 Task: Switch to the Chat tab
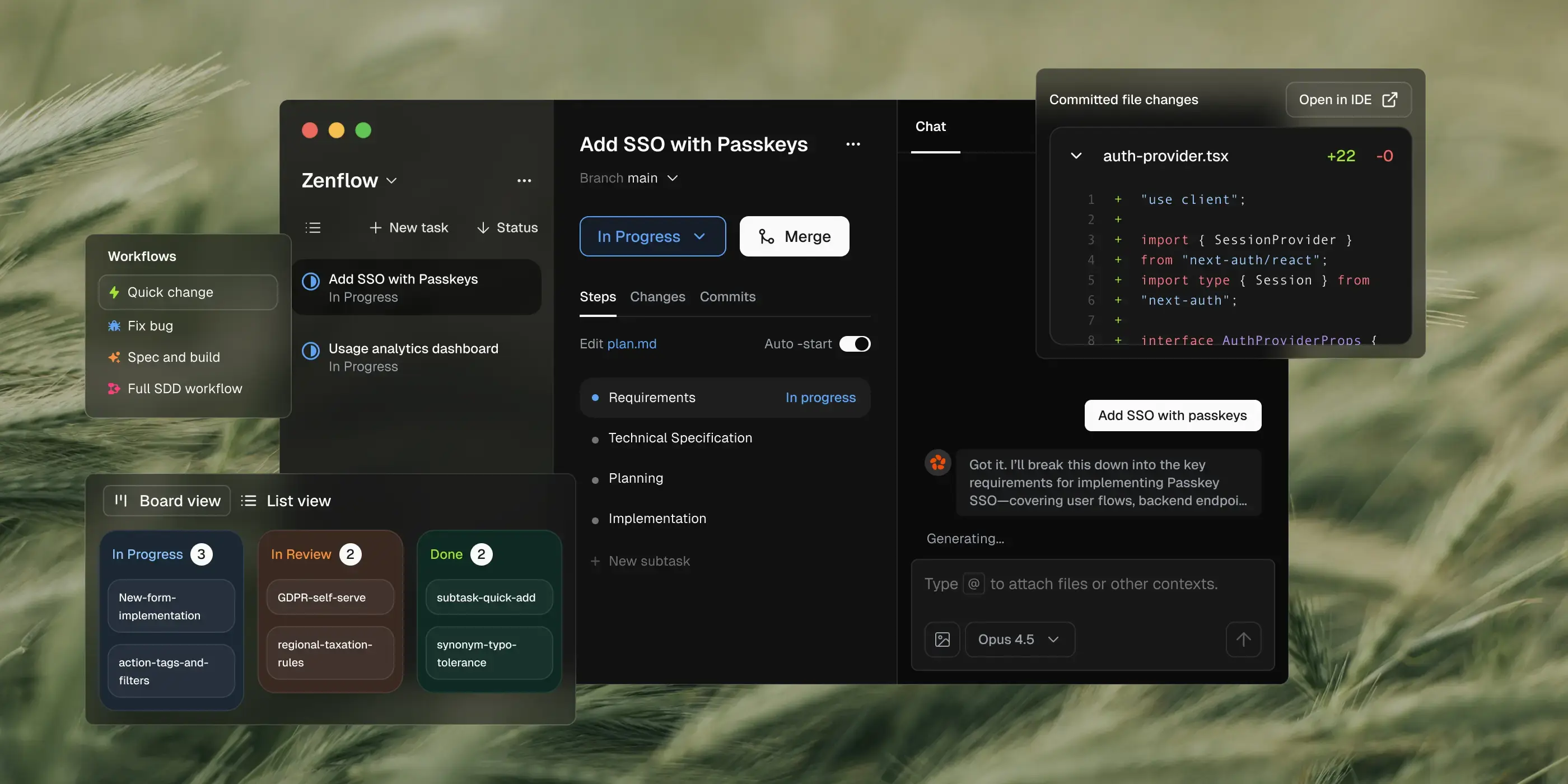[930, 127]
